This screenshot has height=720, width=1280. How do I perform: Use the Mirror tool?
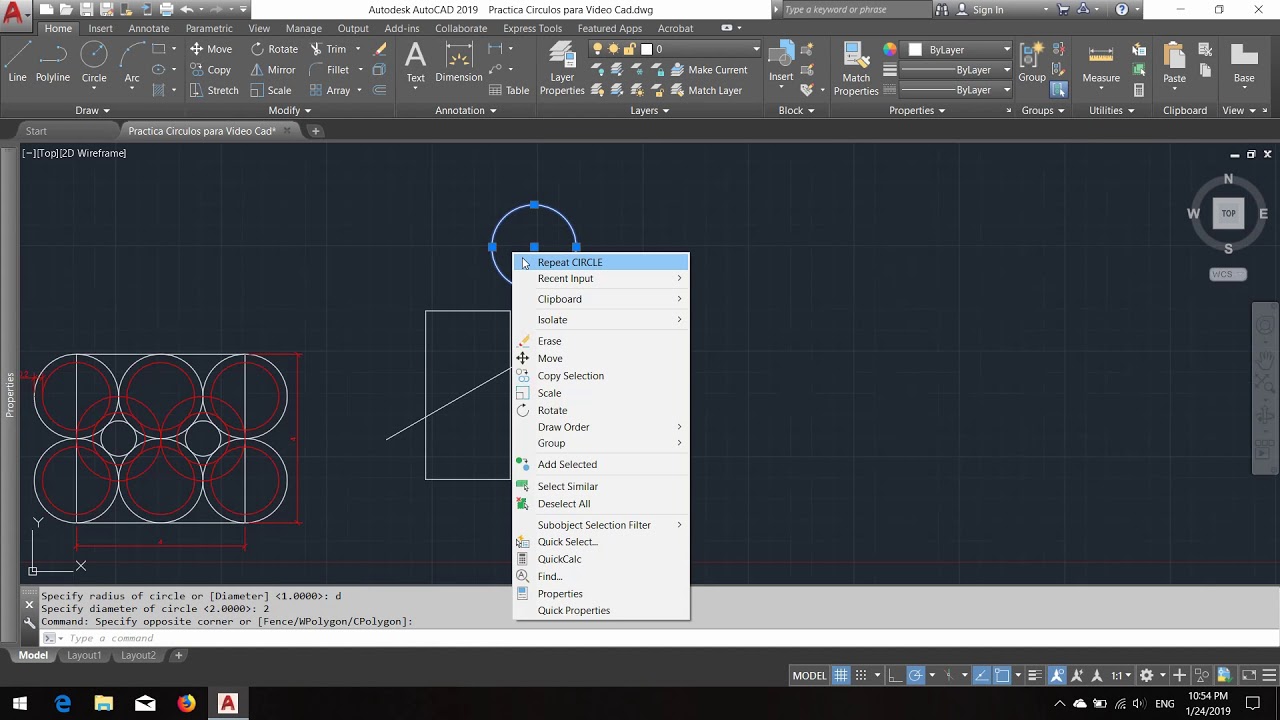click(x=272, y=70)
